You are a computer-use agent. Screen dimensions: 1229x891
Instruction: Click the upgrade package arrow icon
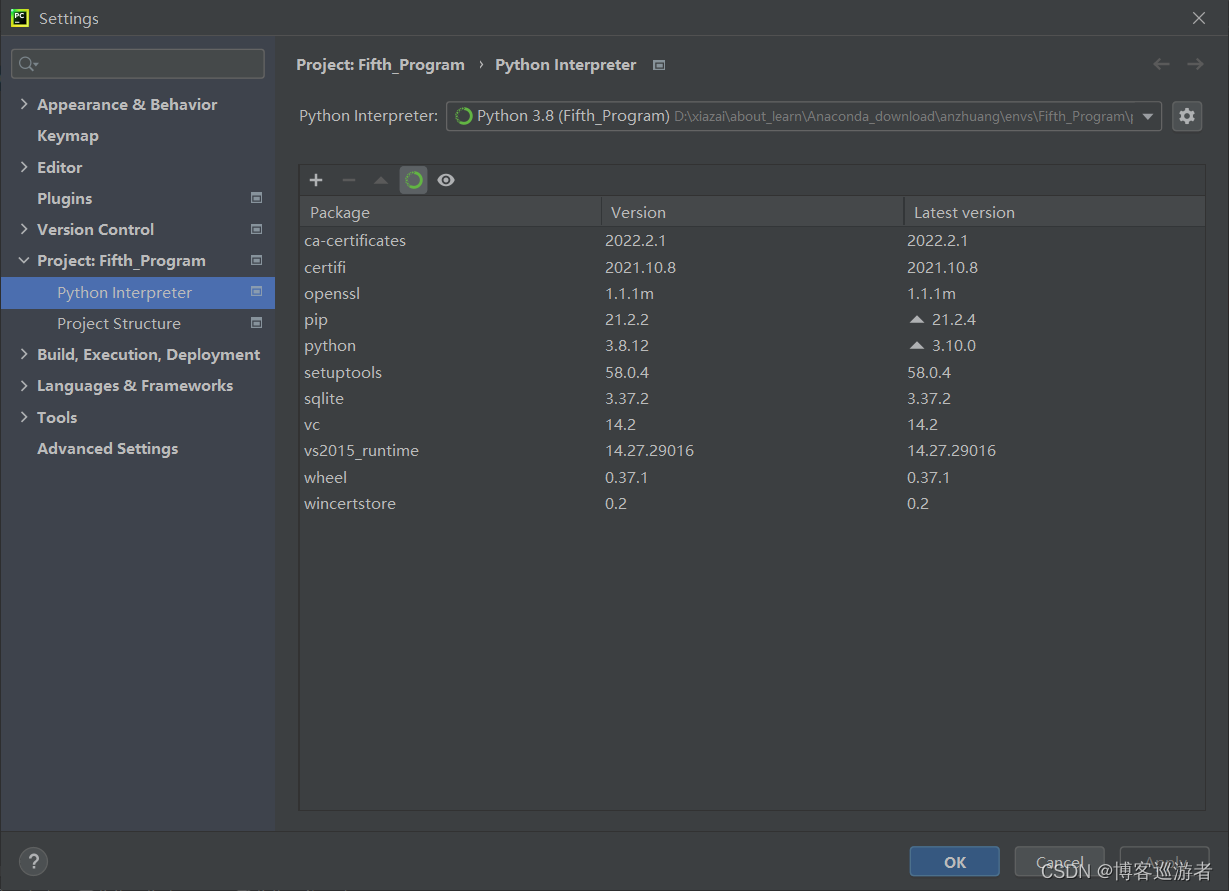click(x=381, y=180)
